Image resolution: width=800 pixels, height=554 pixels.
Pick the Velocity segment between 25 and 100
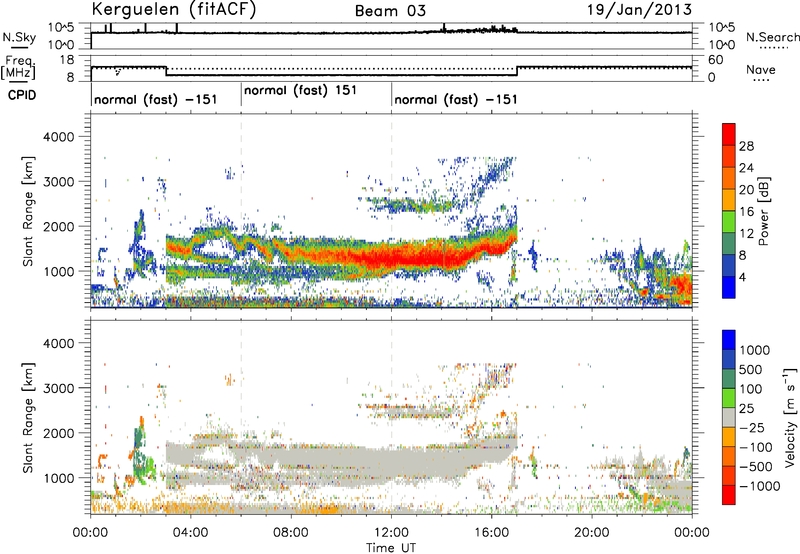click(x=729, y=398)
